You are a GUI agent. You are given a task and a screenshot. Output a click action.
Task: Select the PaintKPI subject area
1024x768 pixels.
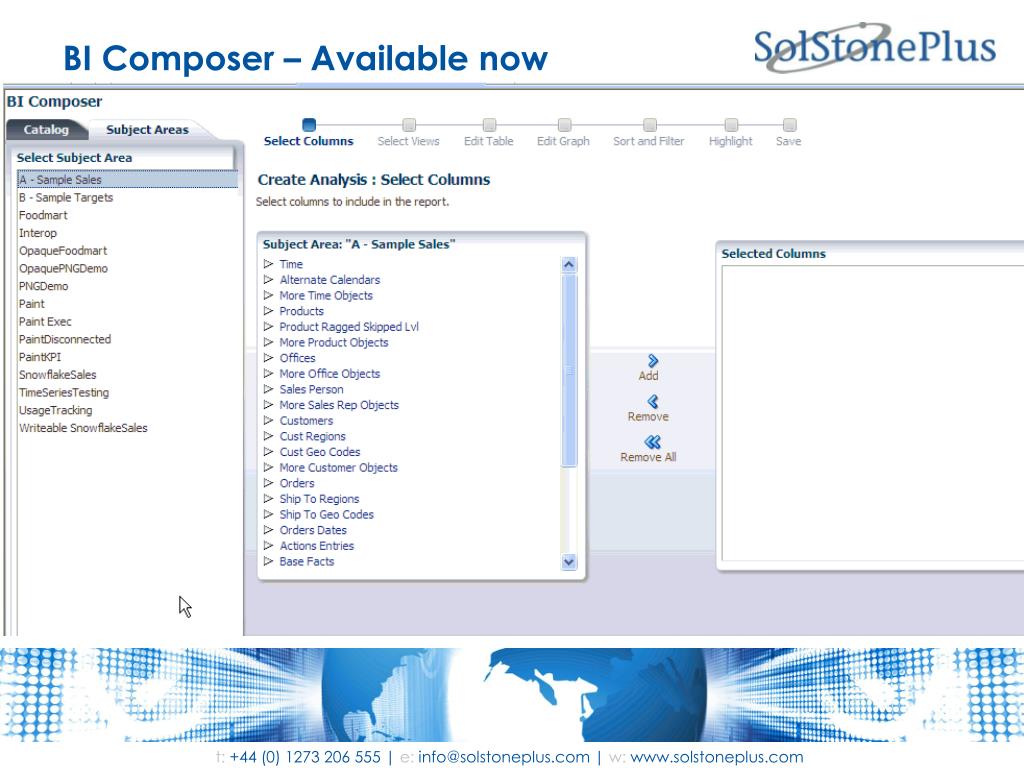pyautogui.click(x=40, y=357)
